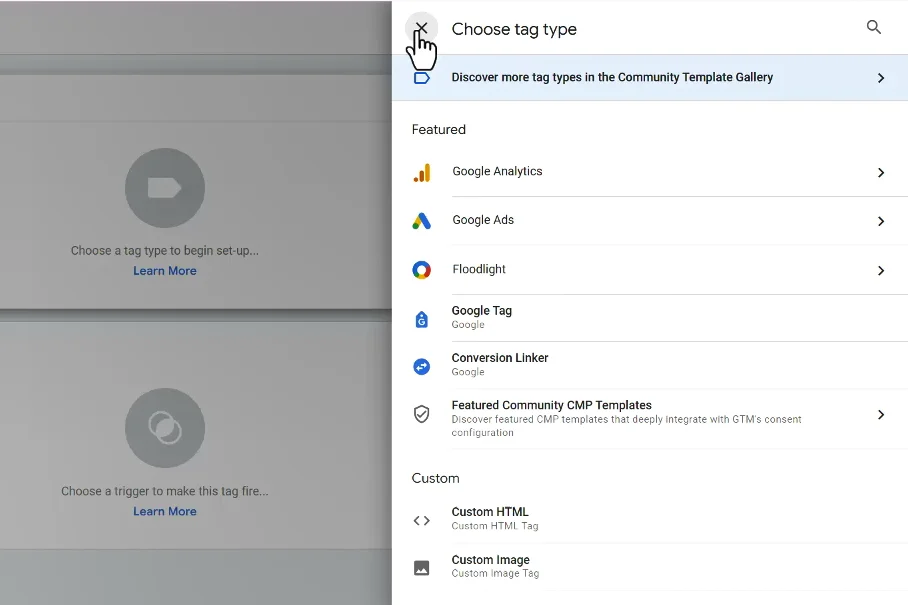This screenshot has width=908, height=605.
Task: Open search in tag type panel
Action: tap(873, 27)
